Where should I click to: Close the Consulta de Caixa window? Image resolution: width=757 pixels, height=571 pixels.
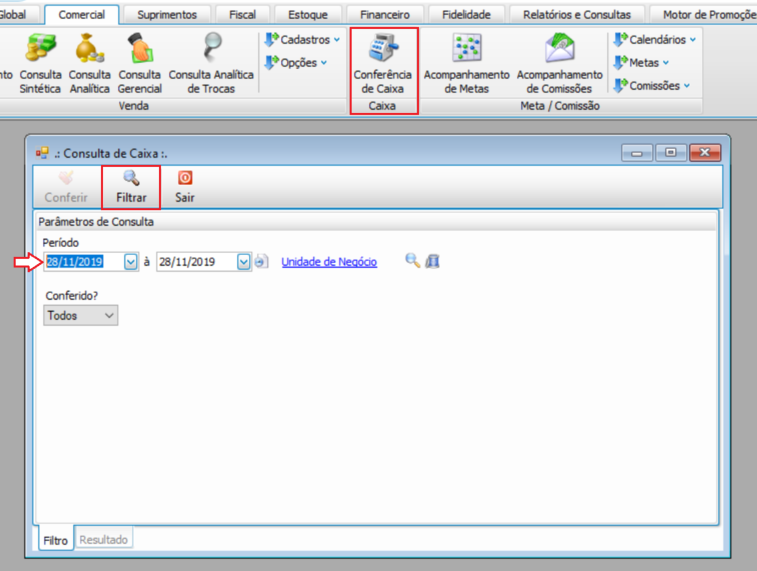coord(705,153)
